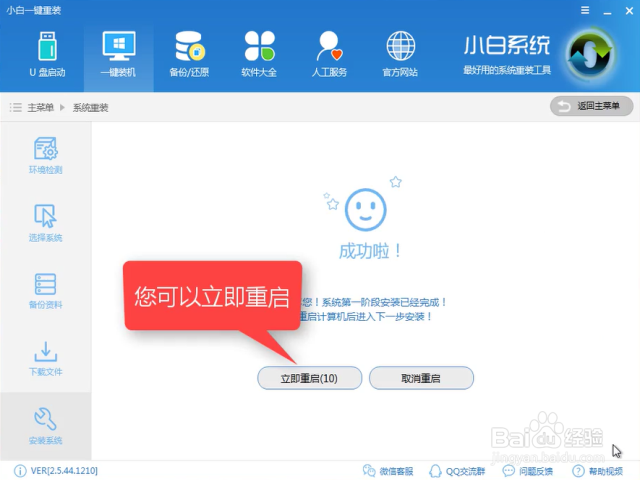Click 主菜单 breadcrumb
The image size is (640, 480).
point(40,107)
